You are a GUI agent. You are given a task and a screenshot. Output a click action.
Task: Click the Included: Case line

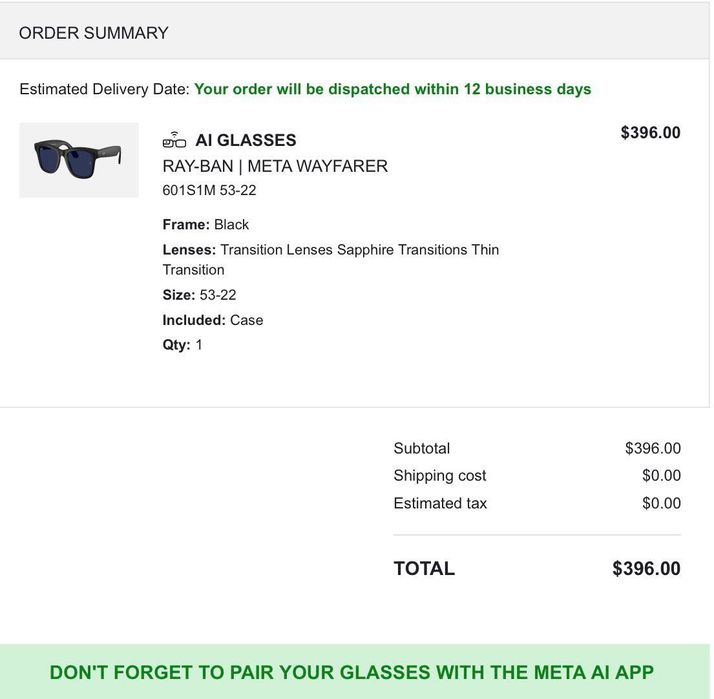pos(212,320)
